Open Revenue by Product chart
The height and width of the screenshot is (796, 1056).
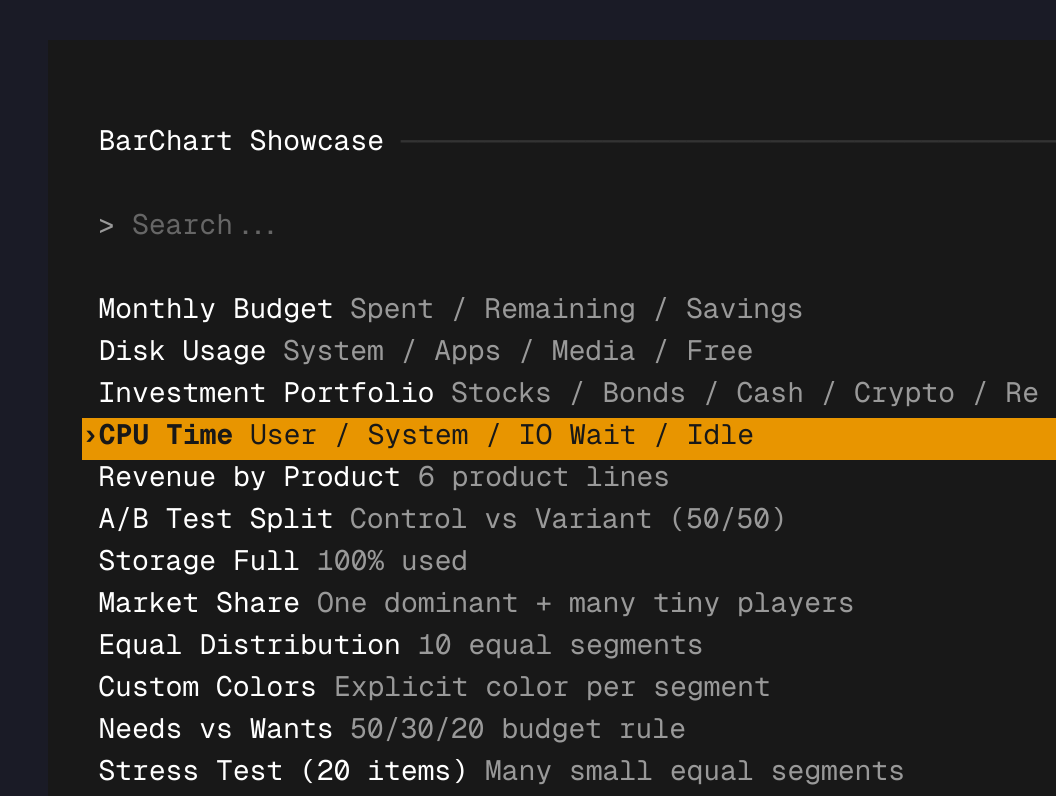point(249,477)
